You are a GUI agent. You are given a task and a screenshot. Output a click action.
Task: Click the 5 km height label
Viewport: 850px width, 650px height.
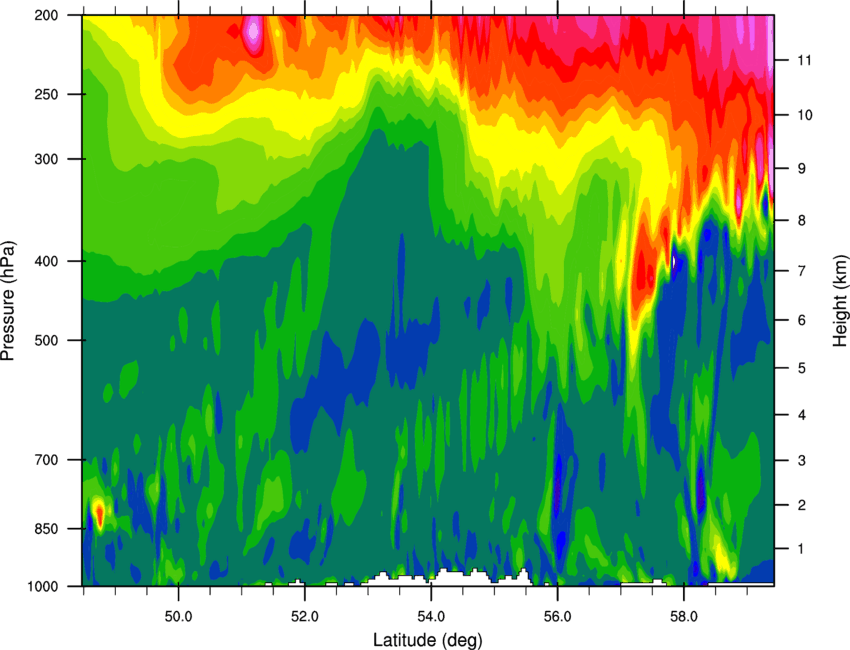pos(801,368)
